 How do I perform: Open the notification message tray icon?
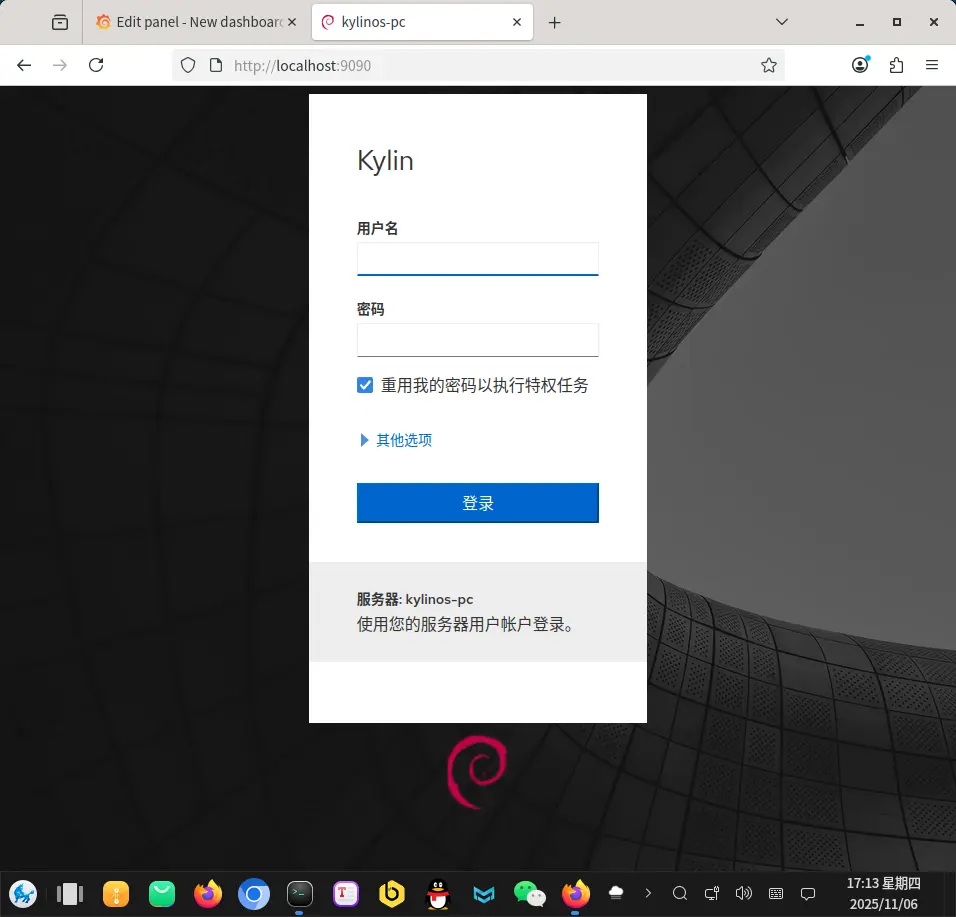click(x=808, y=894)
